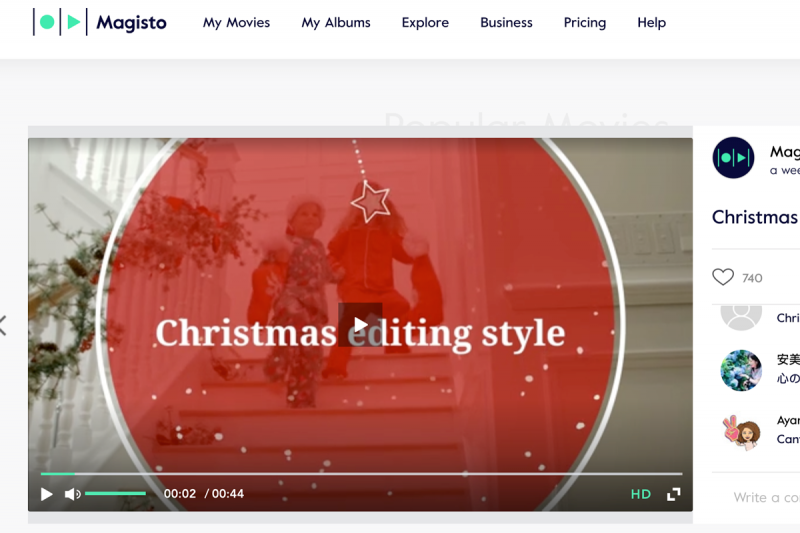Screen dimensions: 800x533
Task: Go to the Explore page
Action: click(425, 22)
